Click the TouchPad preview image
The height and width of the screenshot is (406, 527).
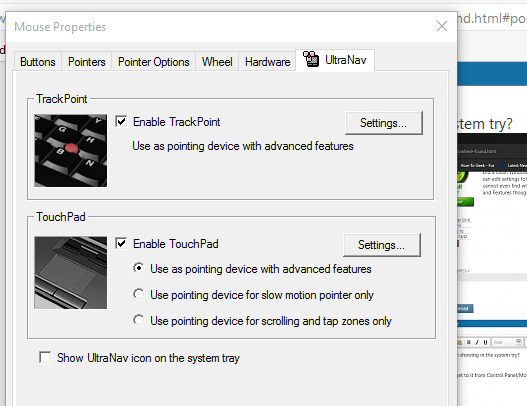pyautogui.click(x=71, y=273)
